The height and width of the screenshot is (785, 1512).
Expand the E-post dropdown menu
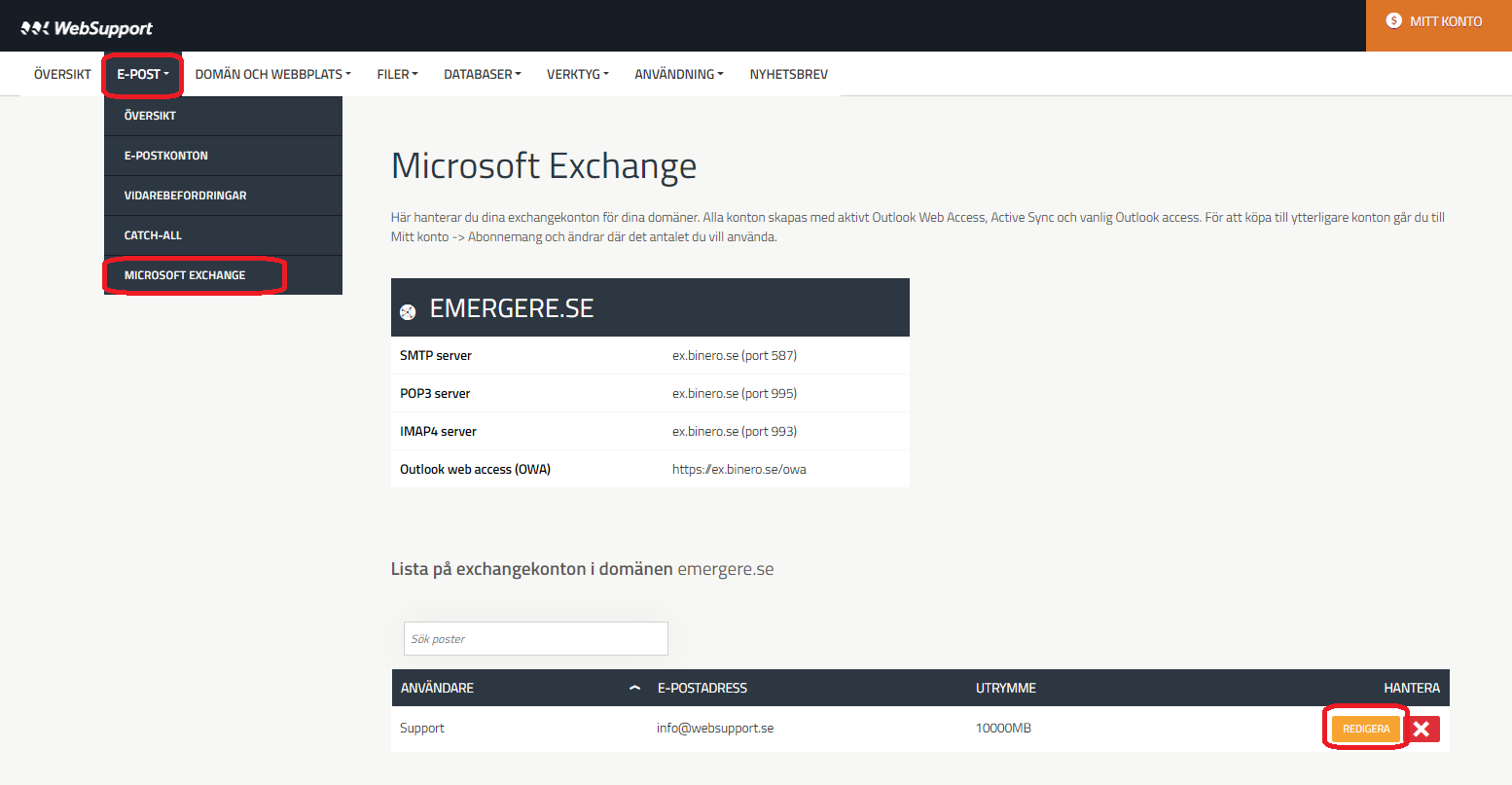click(x=143, y=74)
